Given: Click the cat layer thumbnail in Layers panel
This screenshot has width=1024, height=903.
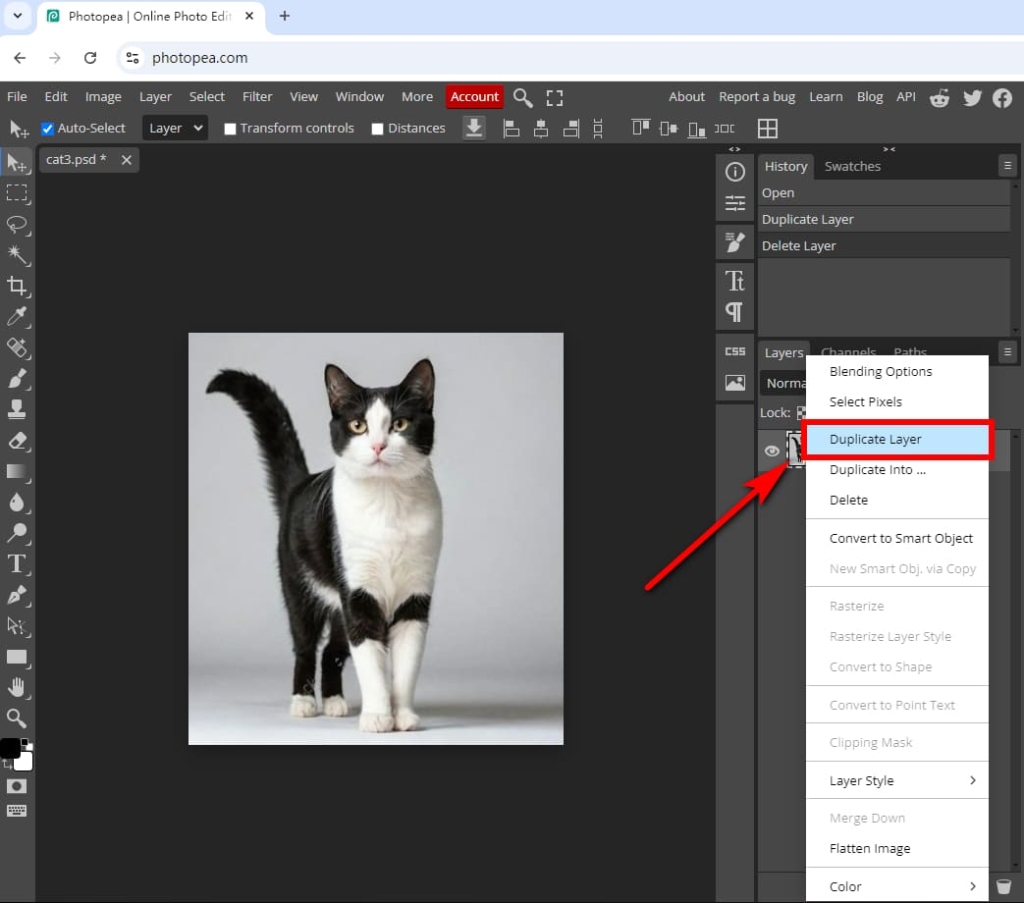Looking at the screenshot, I should [x=797, y=450].
